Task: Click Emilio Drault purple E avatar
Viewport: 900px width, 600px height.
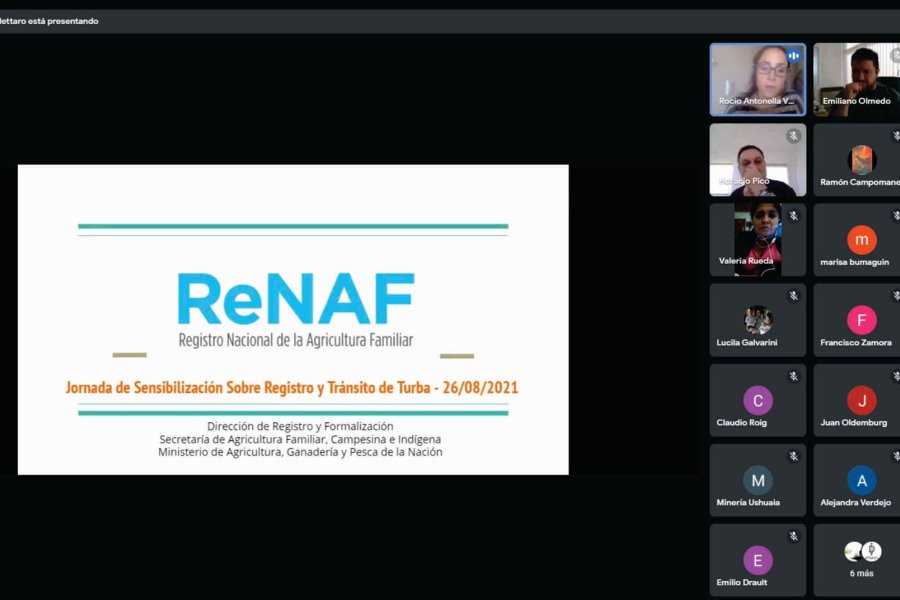Action: click(758, 560)
